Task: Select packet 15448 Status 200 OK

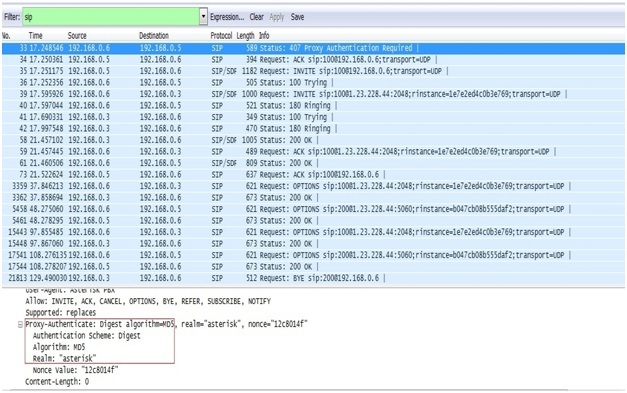Action: (x=313, y=243)
